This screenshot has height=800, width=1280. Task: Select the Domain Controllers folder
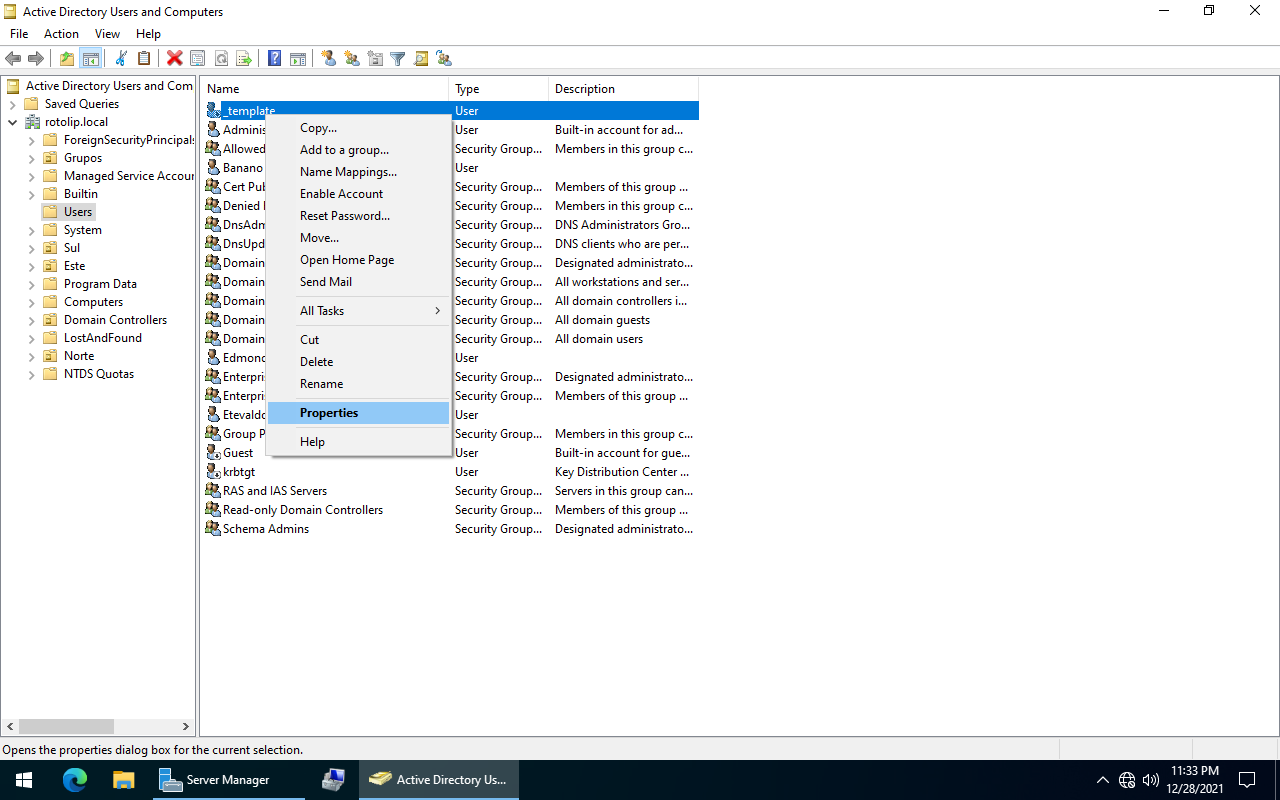tap(115, 320)
